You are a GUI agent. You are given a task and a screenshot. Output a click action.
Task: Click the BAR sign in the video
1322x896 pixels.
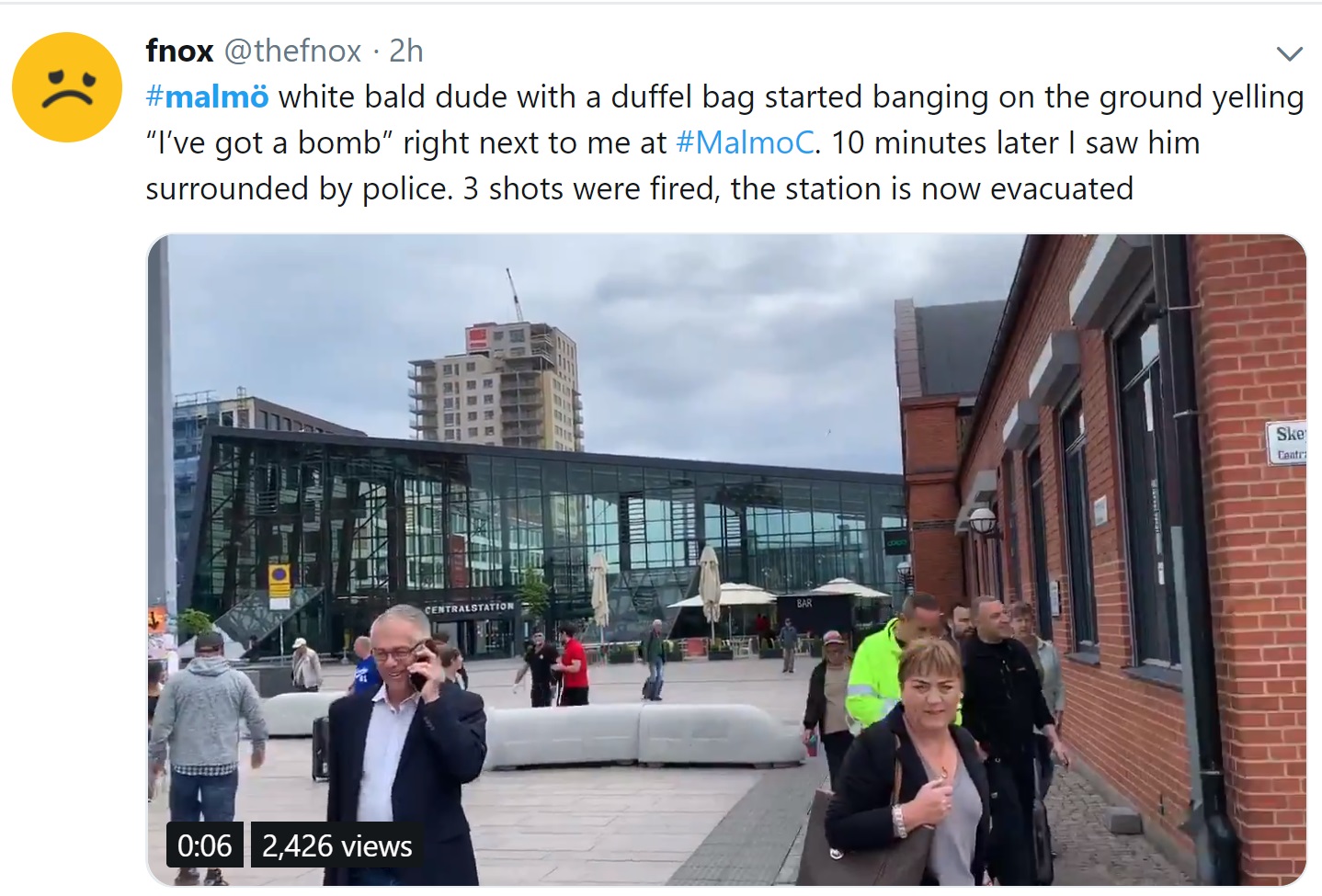click(x=804, y=603)
